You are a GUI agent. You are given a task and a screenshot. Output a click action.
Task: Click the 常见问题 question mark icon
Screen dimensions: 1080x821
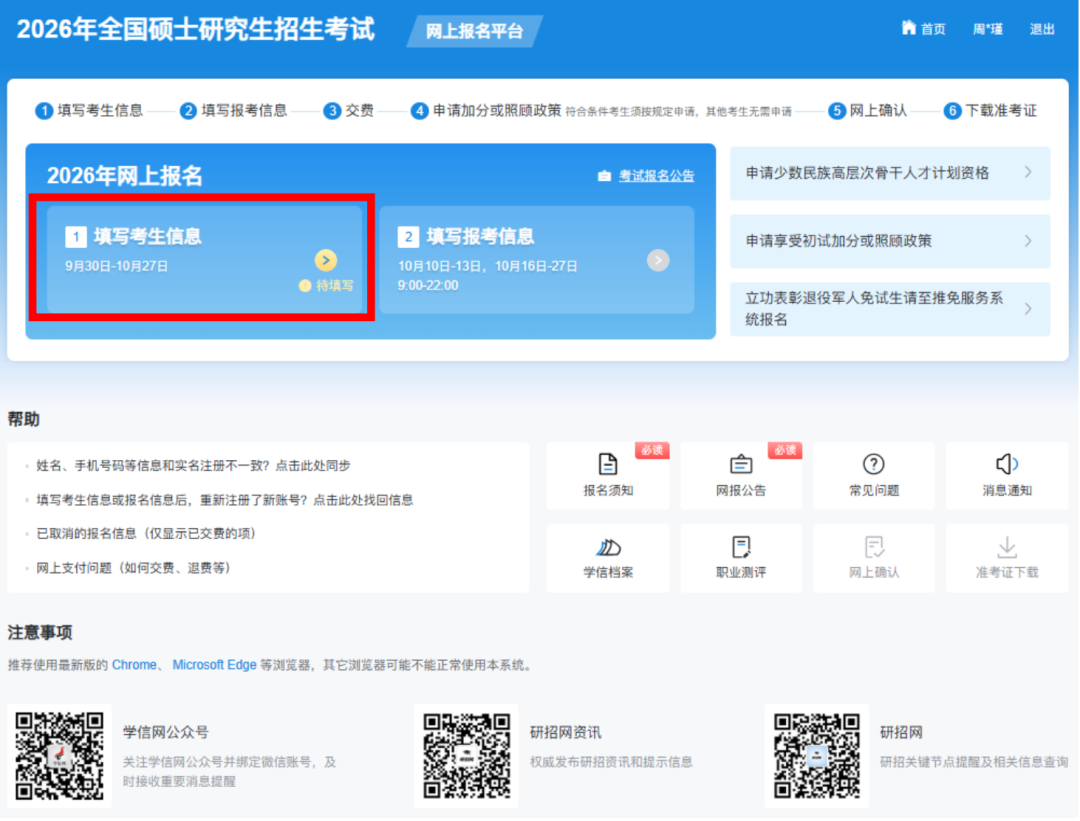point(873,475)
